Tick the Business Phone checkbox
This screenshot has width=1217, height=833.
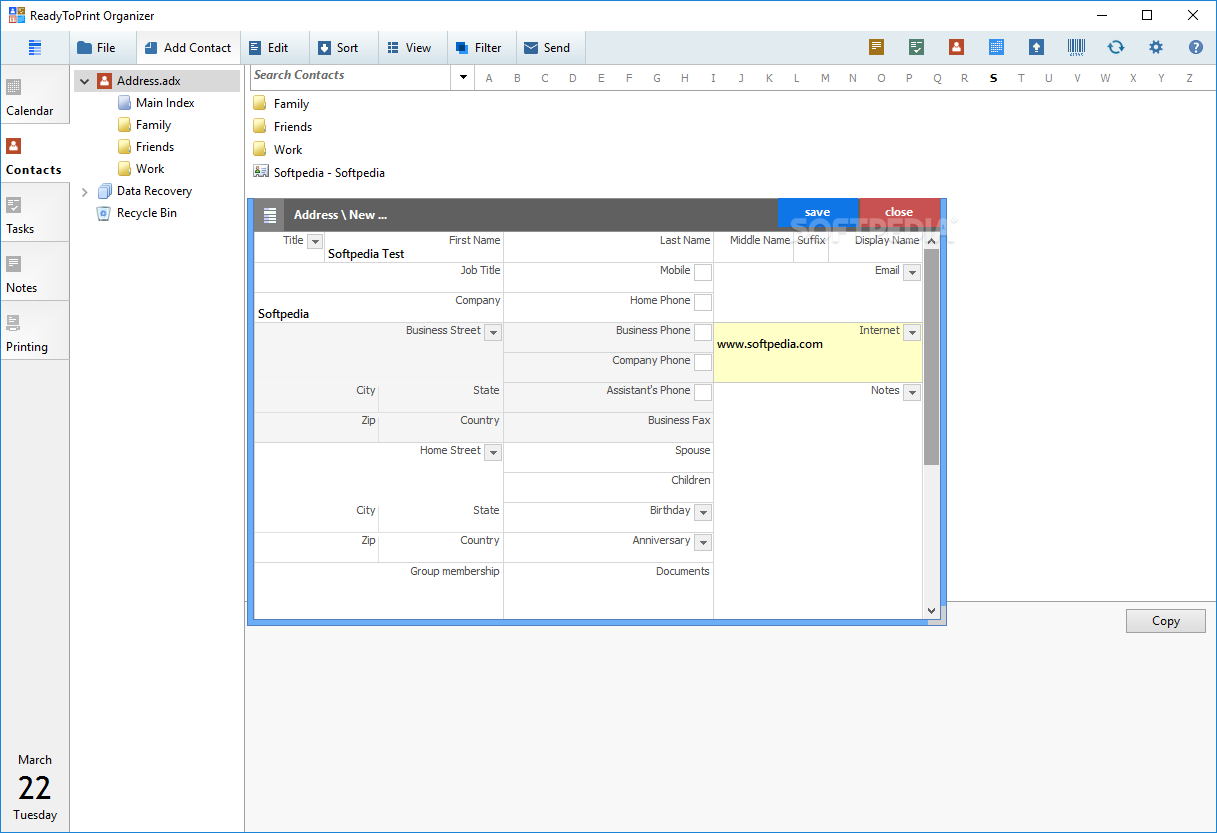pos(703,332)
